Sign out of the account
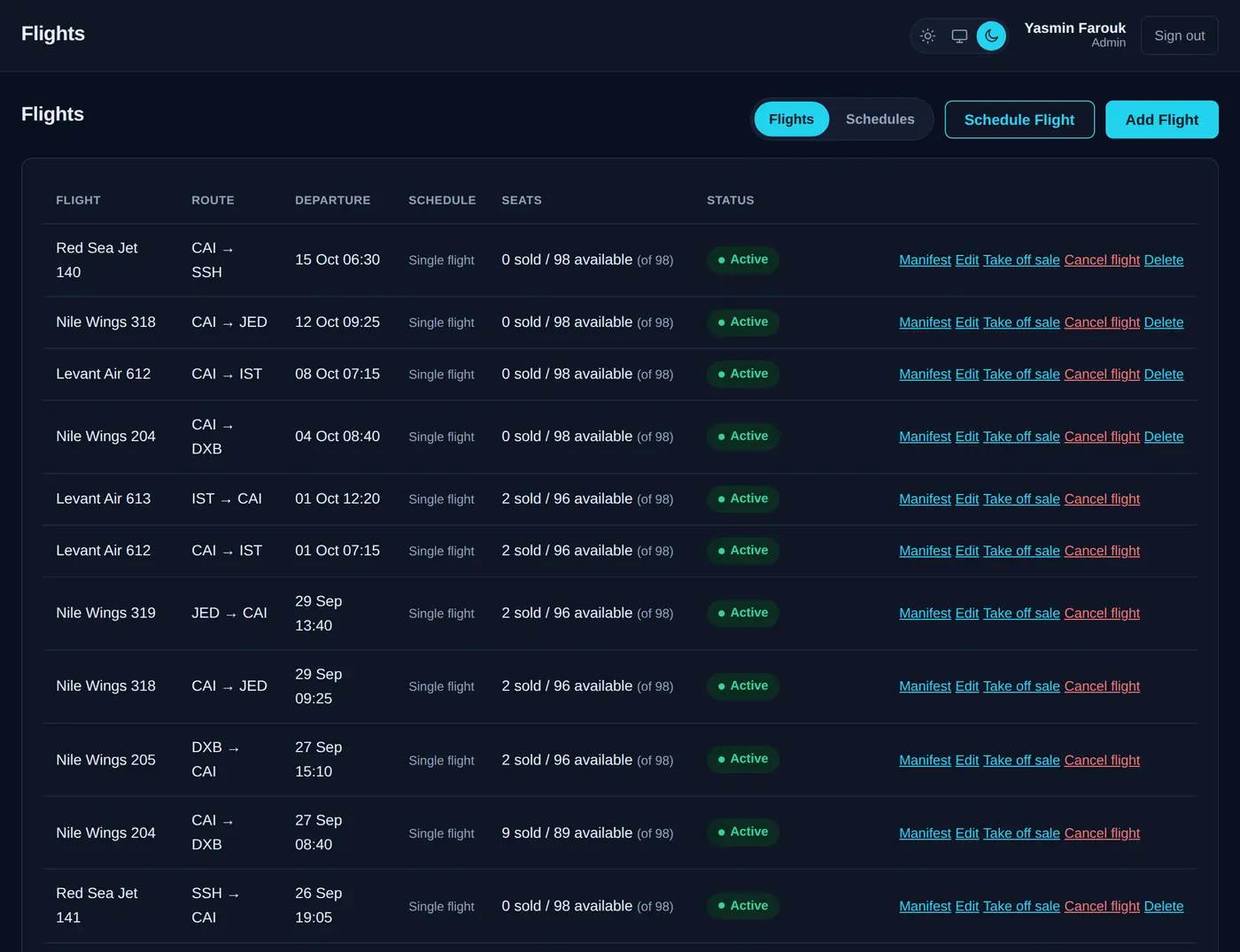This screenshot has height=952, width=1240. [1179, 35]
